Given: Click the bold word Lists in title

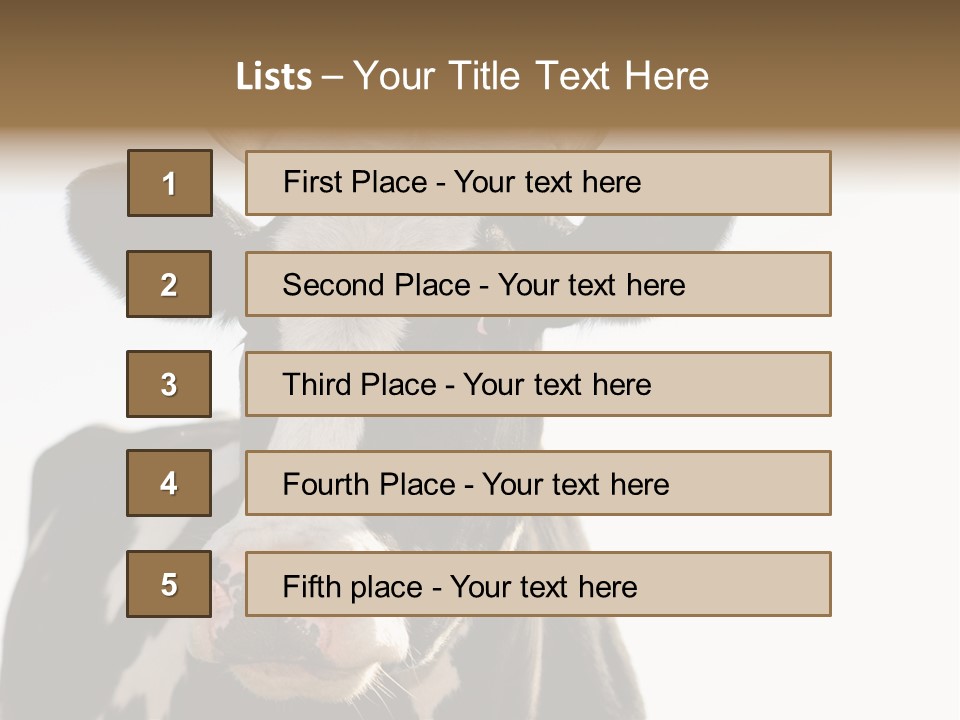Looking at the screenshot, I should [x=274, y=77].
